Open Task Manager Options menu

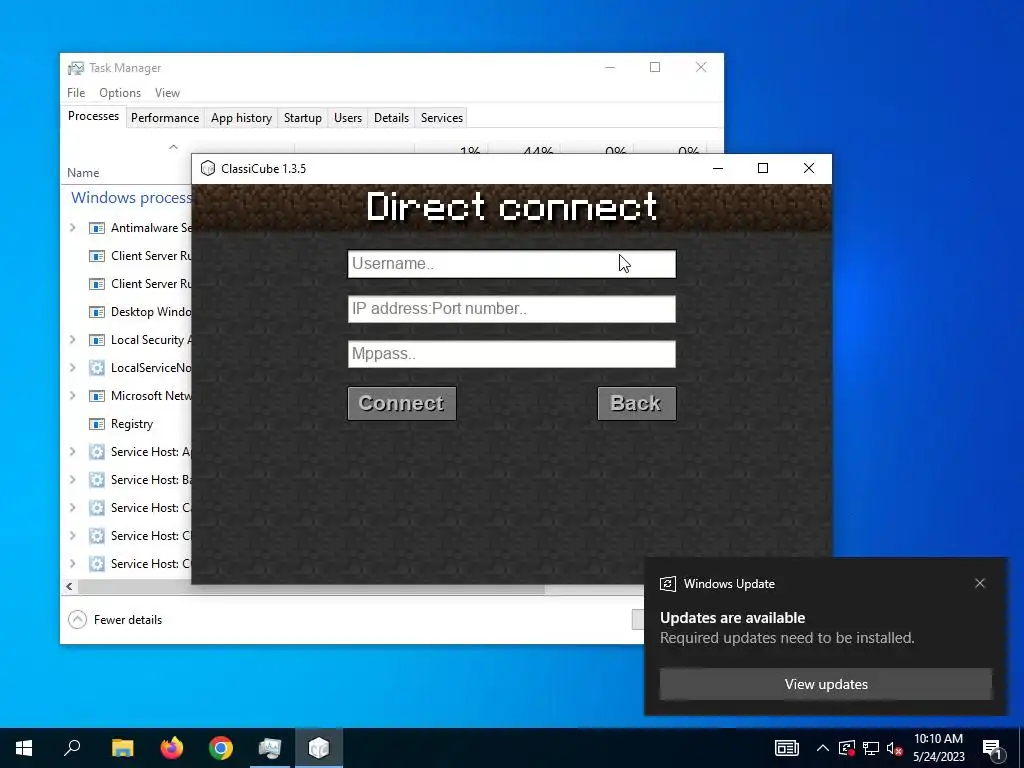coord(120,93)
